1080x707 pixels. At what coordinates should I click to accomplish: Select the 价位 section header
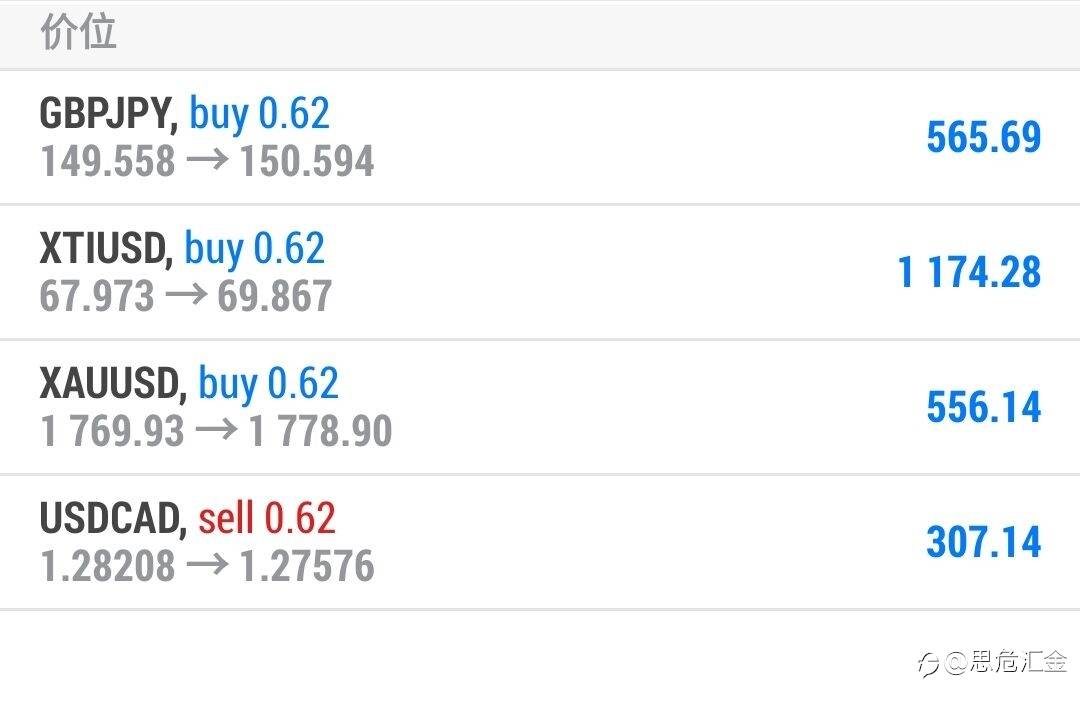click(x=79, y=32)
